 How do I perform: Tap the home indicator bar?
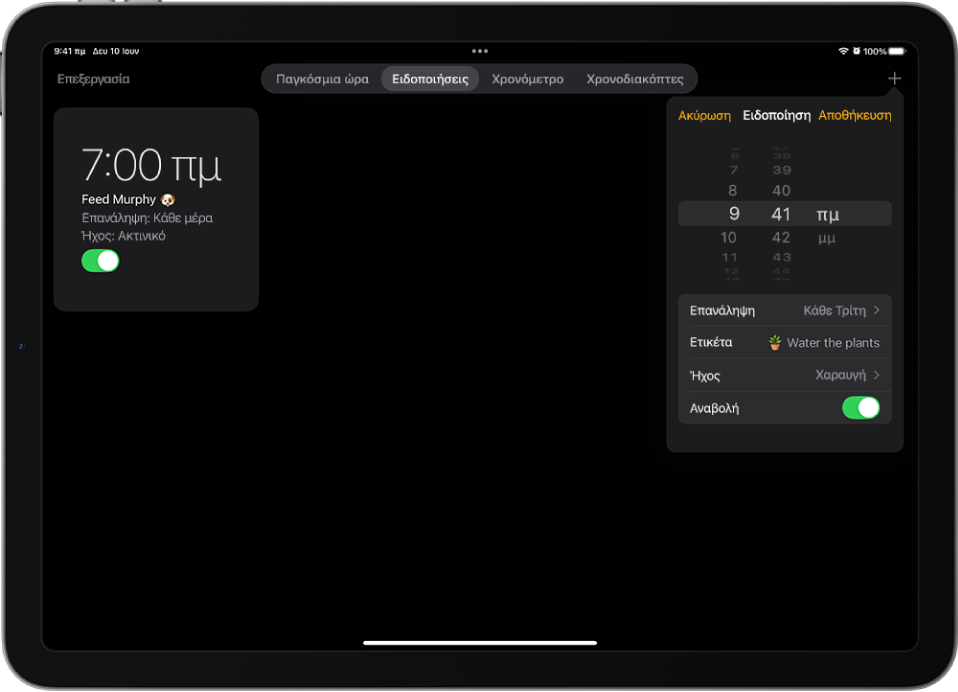point(480,643)
